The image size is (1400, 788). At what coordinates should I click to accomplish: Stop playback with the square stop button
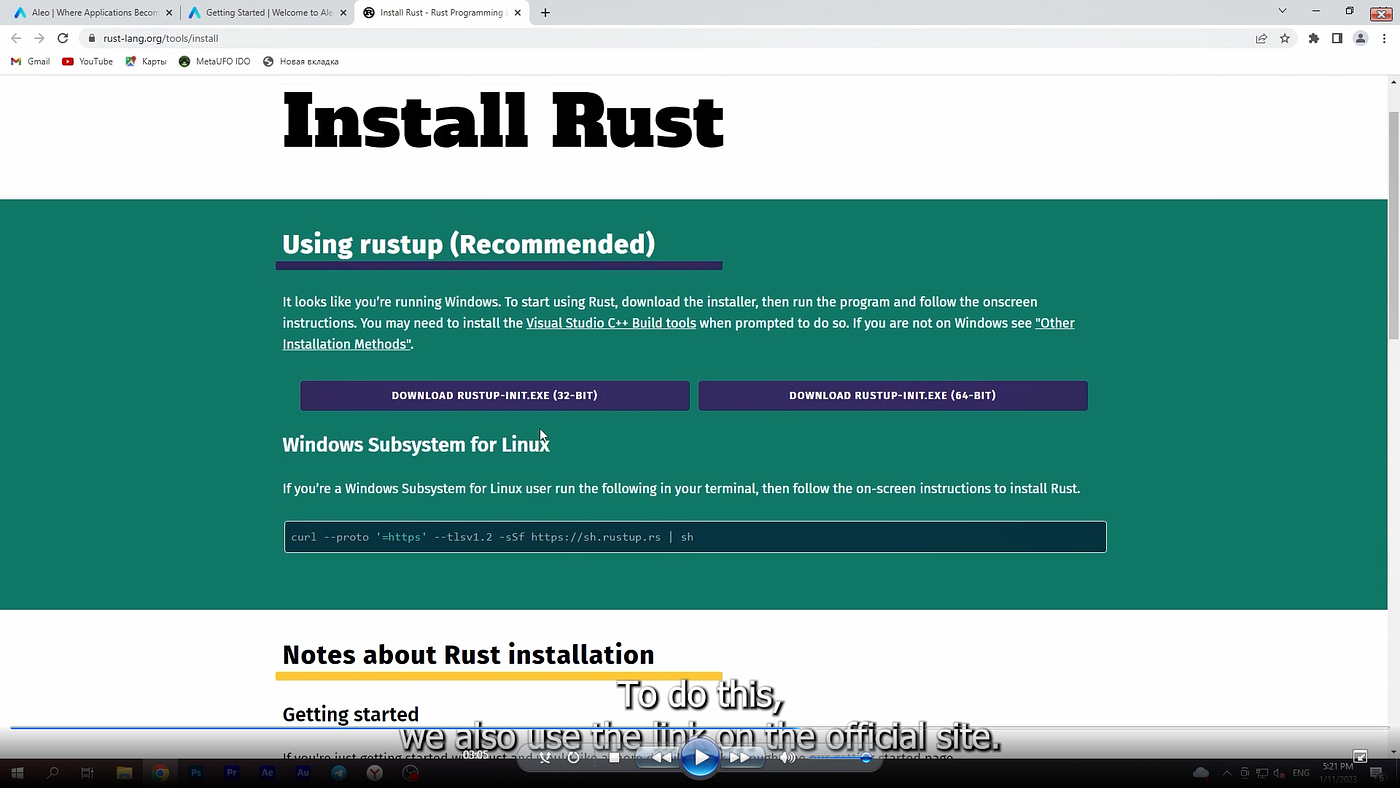[614, 758]
